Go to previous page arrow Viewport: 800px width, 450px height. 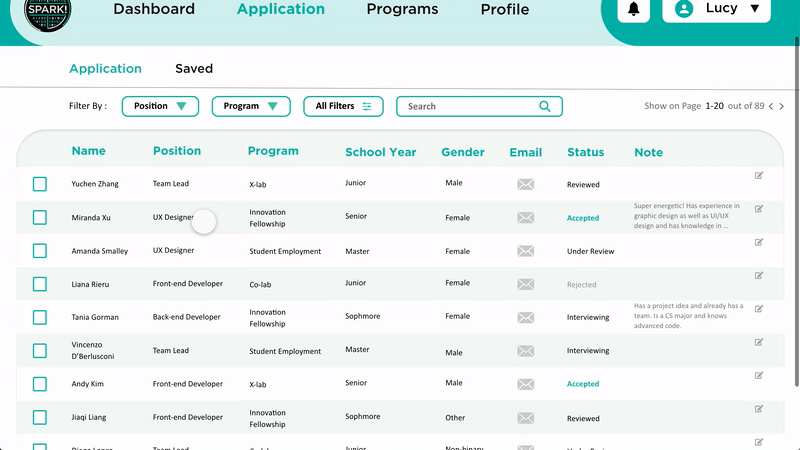(771, 106)
